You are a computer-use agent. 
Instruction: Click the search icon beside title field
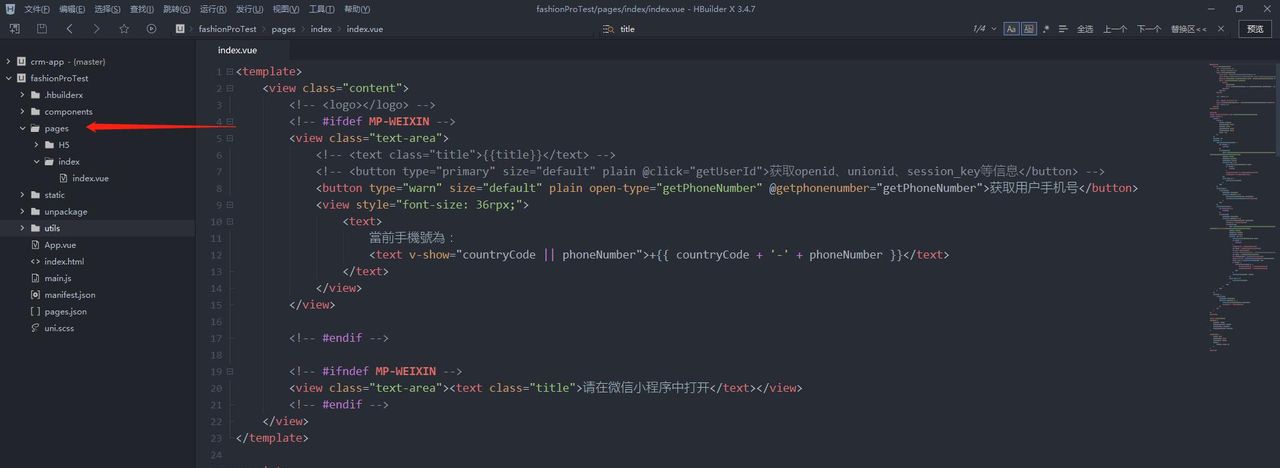608,29
